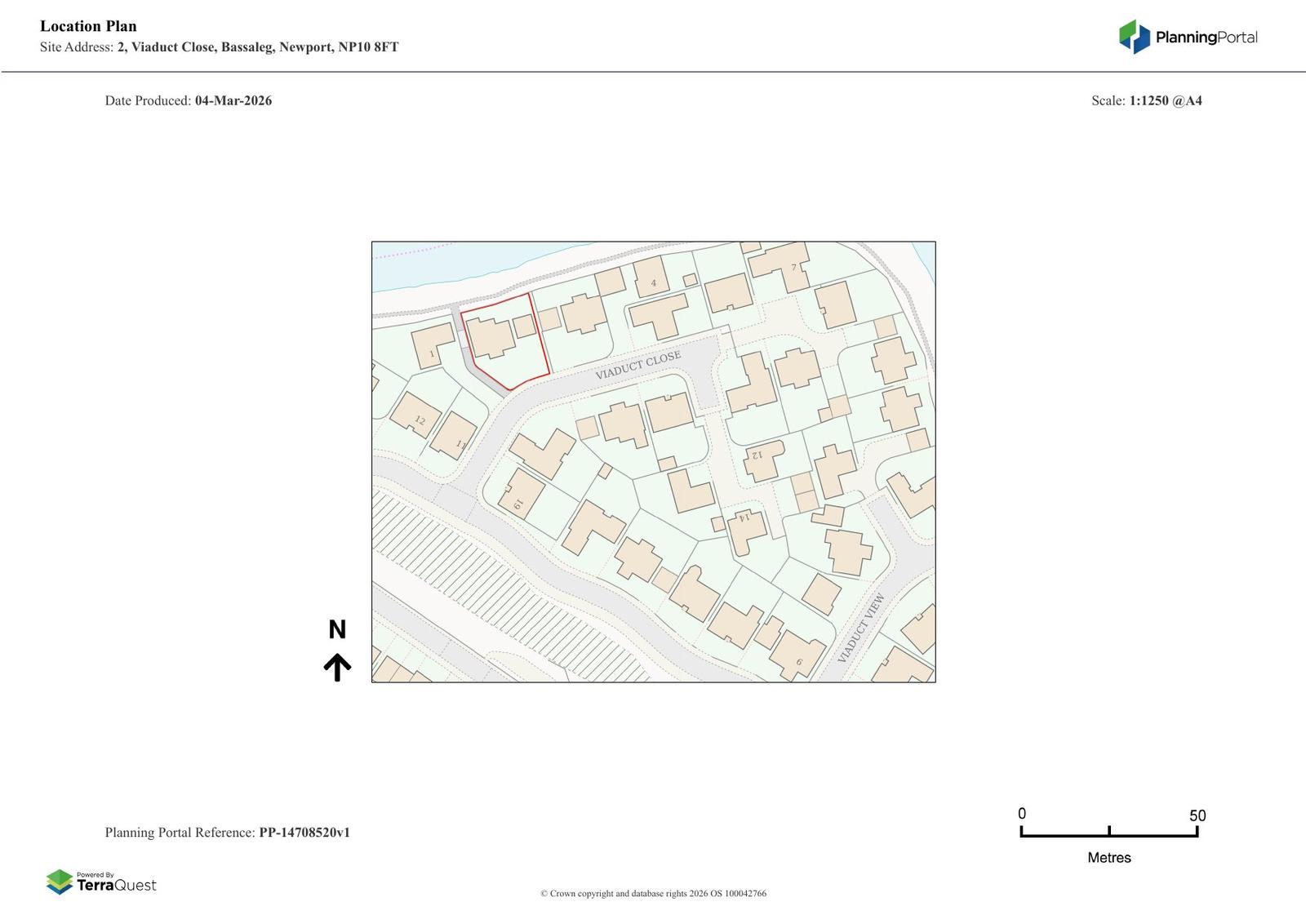
Task: Click the T-shaped building numbered 7
Action: (x=782, y=264)
